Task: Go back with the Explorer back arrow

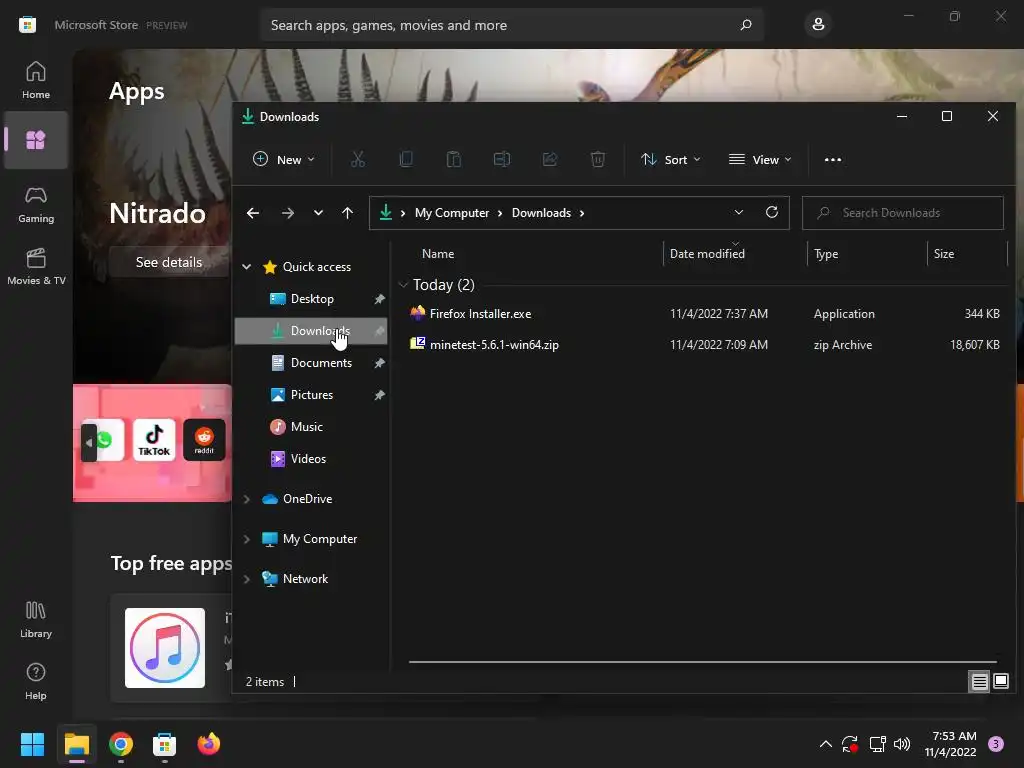Action: pos(253,213)
